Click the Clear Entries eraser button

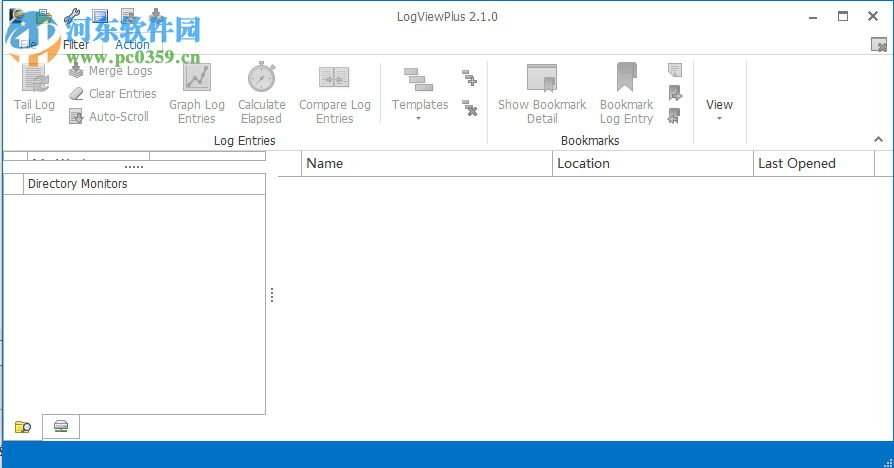tap(112, 93)
